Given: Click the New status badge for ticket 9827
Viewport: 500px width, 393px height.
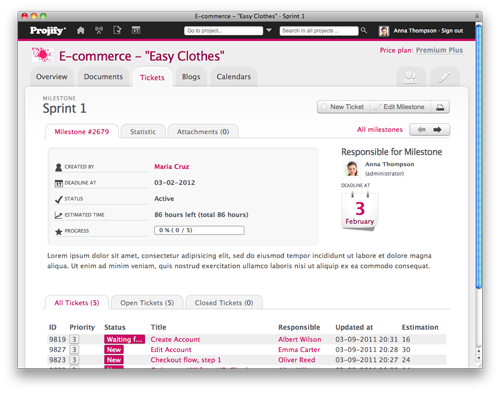Looking at the screenshot, I should (x=114, y=350).
